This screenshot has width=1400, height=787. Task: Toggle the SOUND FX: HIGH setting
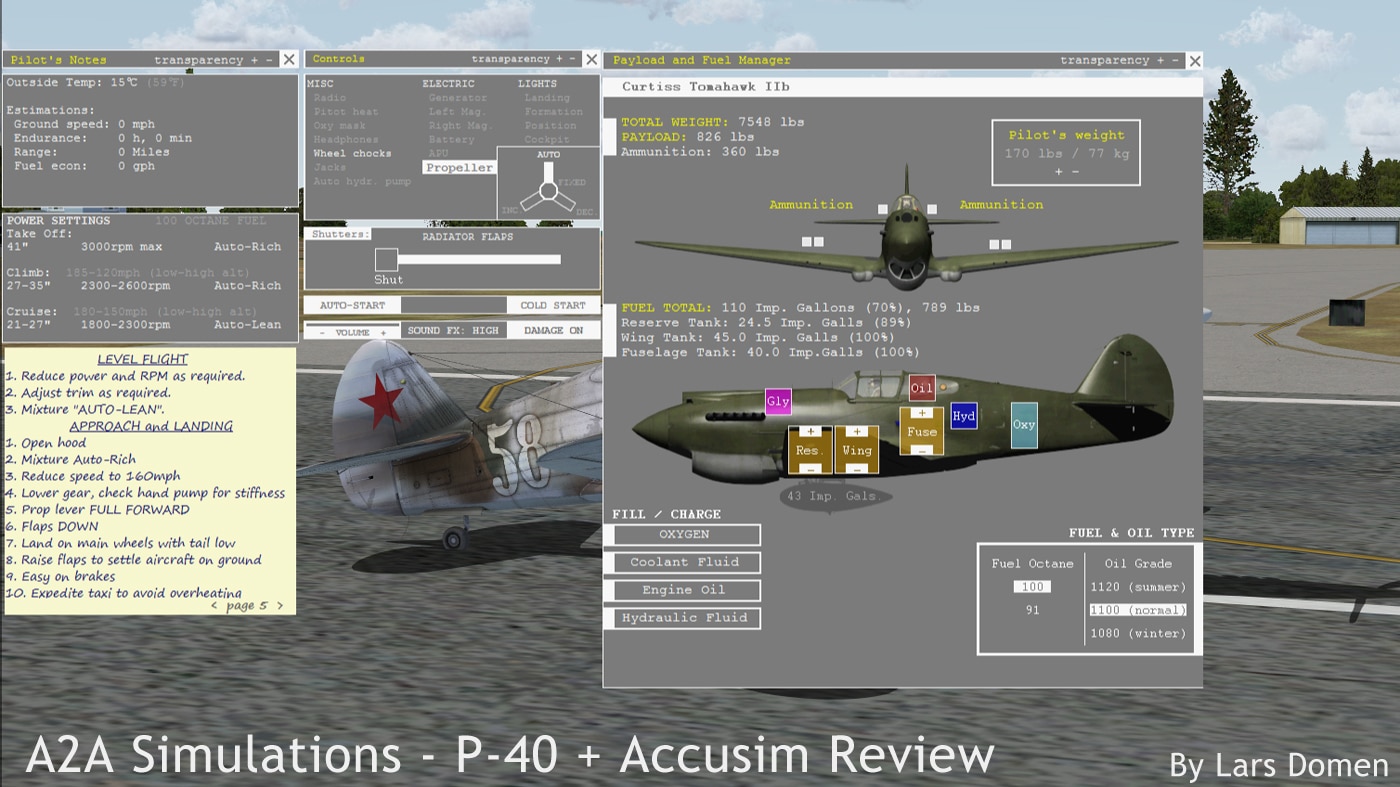coord(454,331)
